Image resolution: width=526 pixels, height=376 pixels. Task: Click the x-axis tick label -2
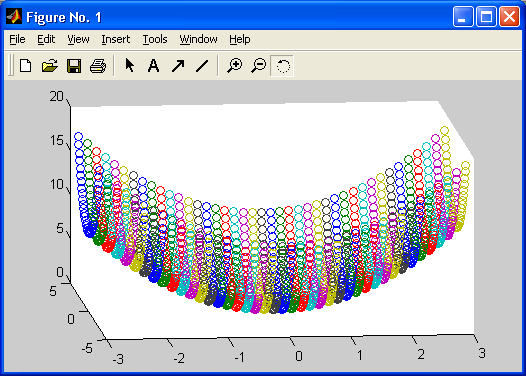coord(179,358)
